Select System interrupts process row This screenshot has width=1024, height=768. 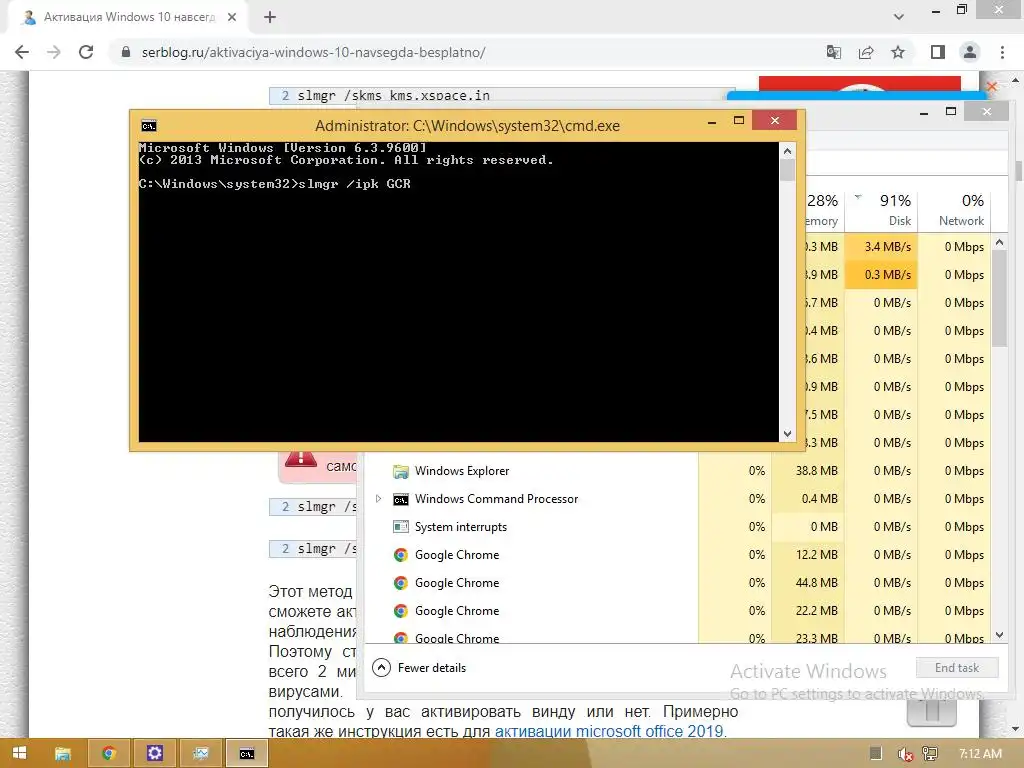(677, 527)
